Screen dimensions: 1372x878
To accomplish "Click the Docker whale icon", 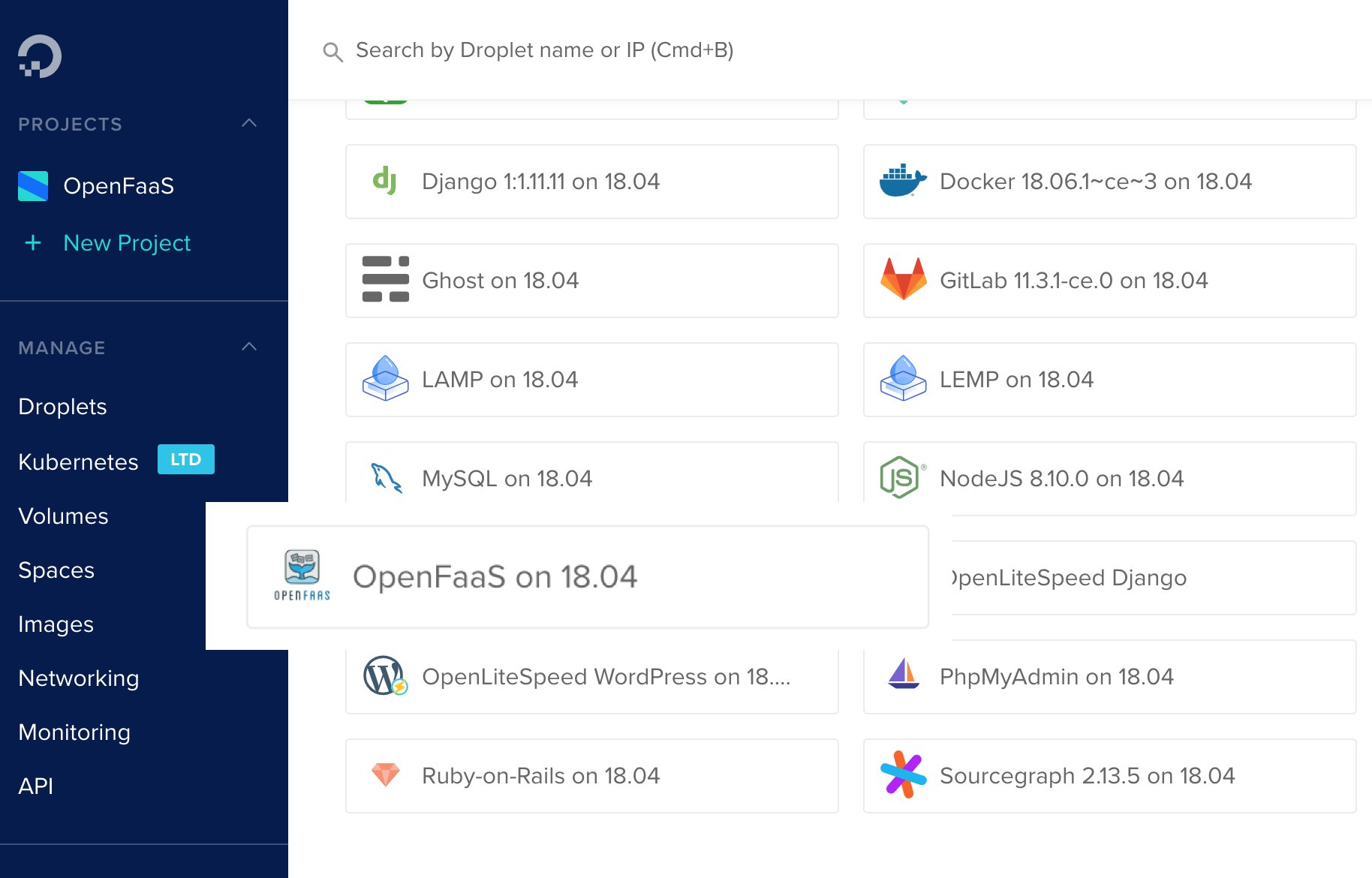I will (x=903, y=181).
